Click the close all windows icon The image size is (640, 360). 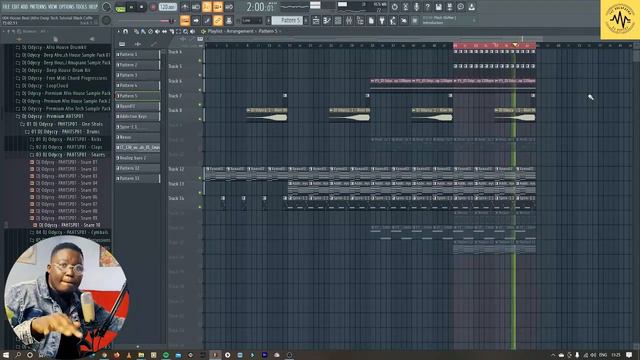[x=404, y=20]
